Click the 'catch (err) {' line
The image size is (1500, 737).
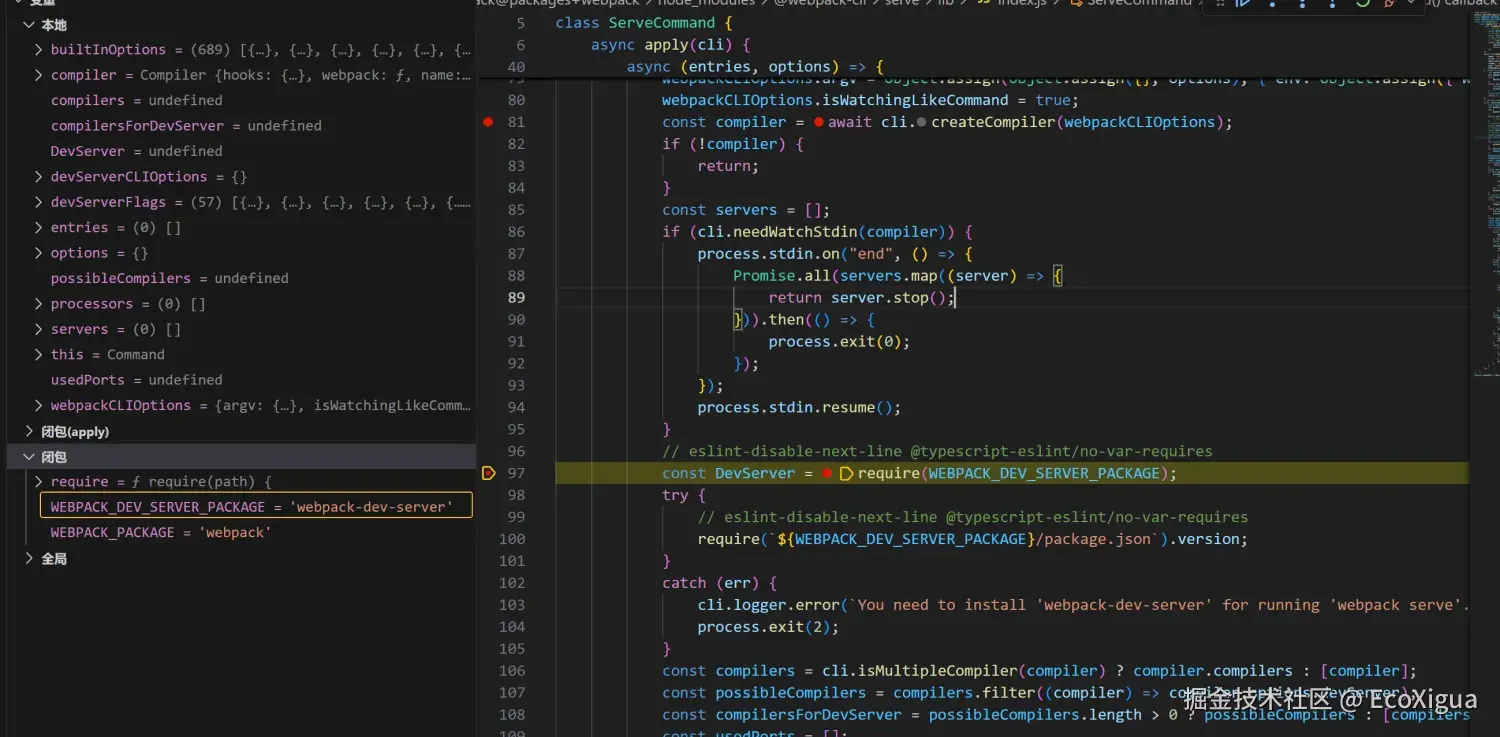719,583
